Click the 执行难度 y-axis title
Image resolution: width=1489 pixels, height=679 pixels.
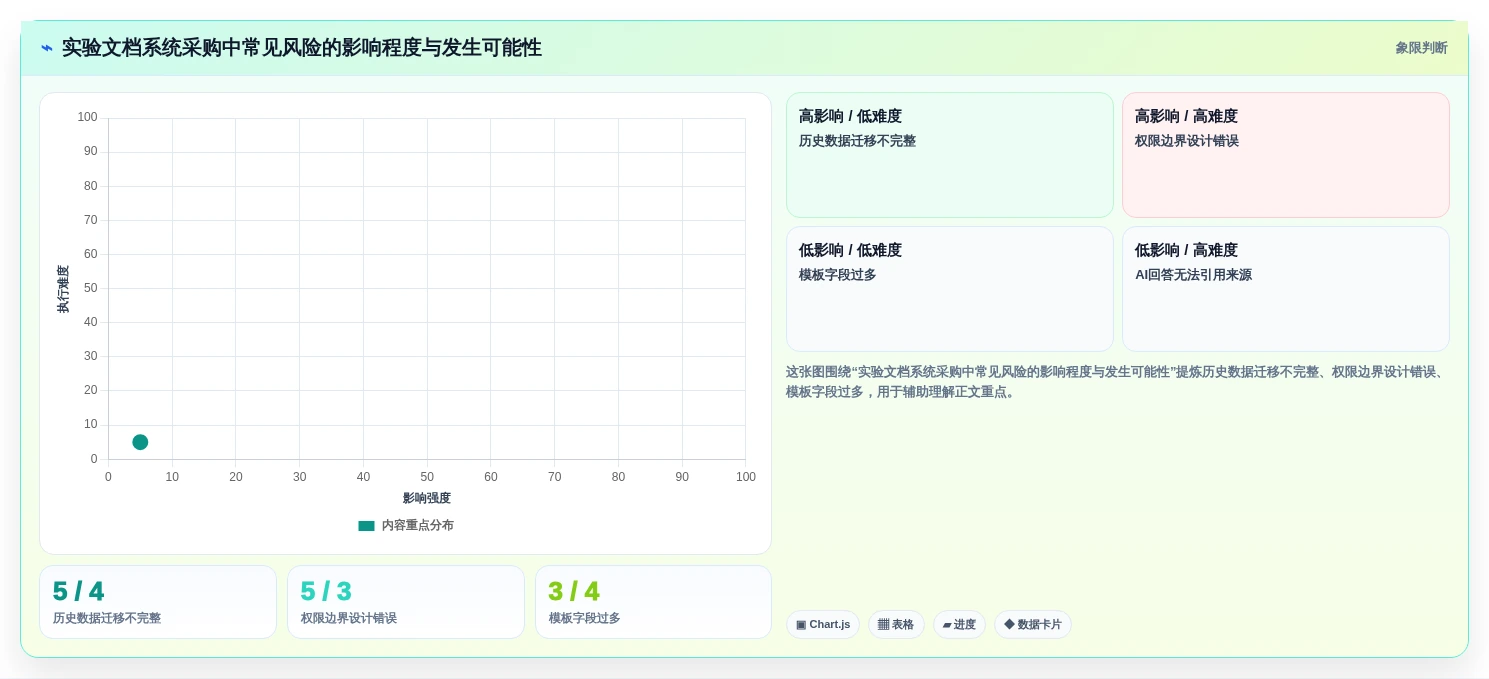(x=63, y=289)
